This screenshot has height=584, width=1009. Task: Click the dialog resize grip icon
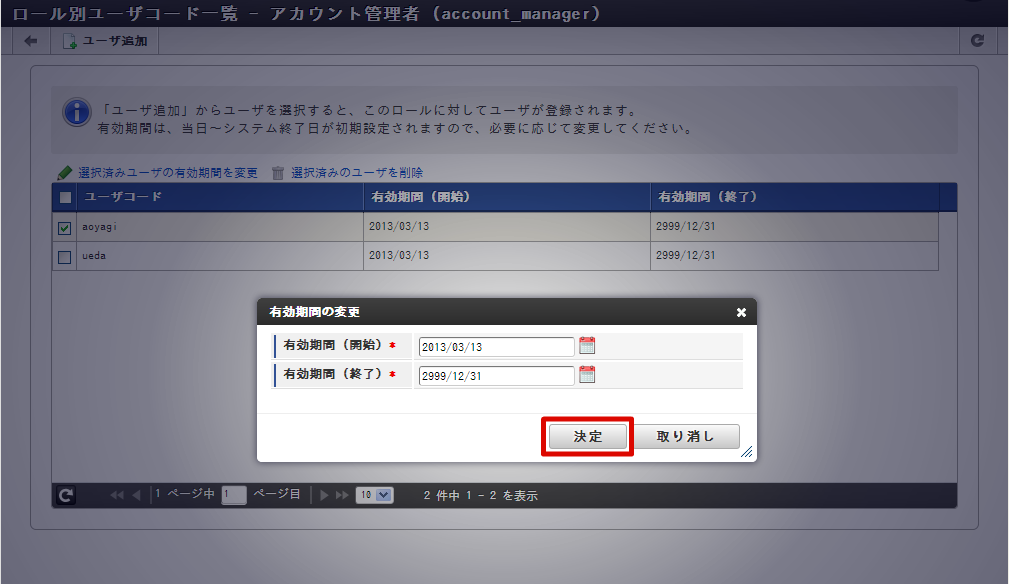click(x=747, y=452)
